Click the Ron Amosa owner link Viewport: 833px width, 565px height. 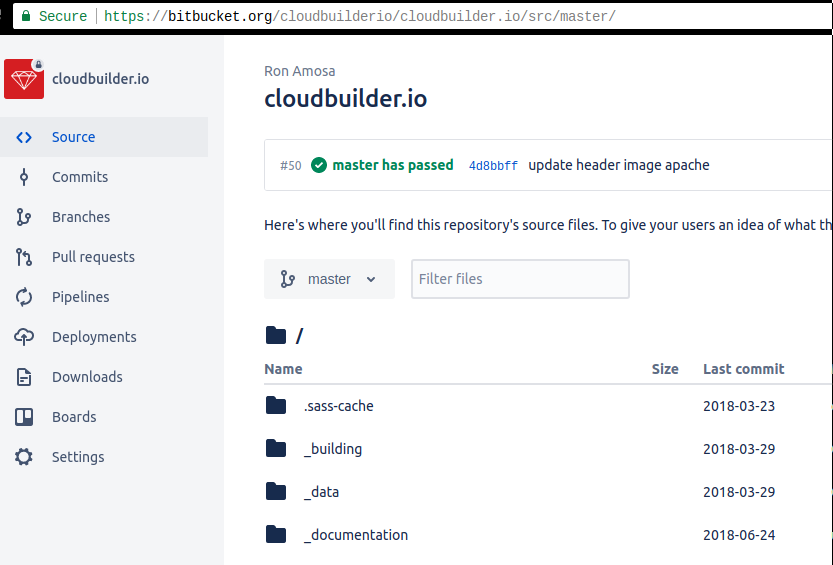click(300, 71)
